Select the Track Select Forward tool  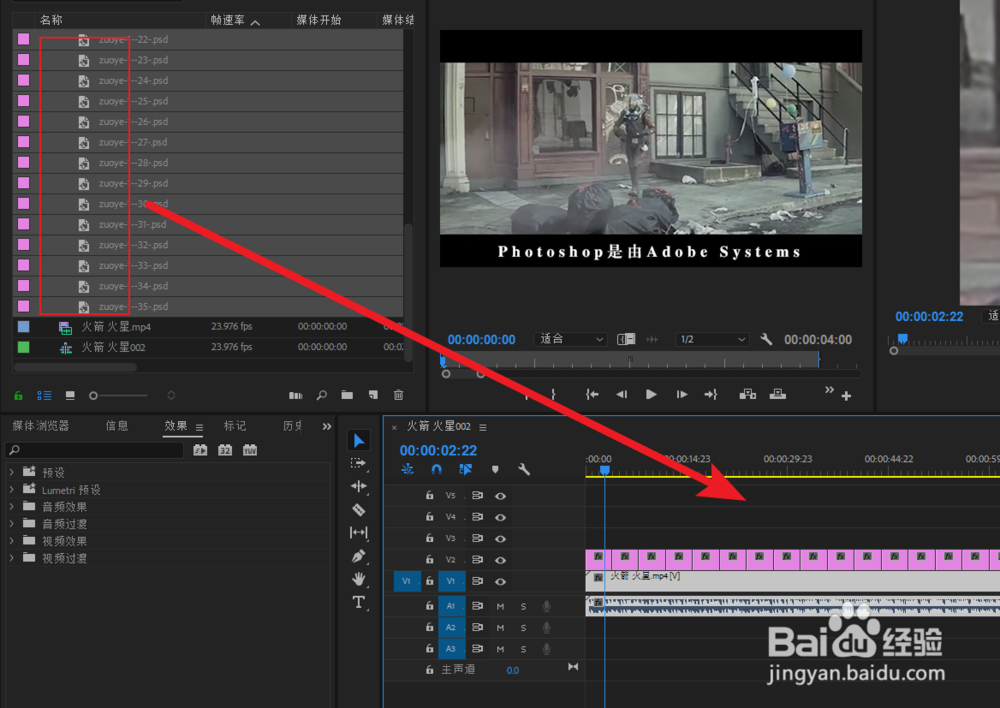click(358, 463)
